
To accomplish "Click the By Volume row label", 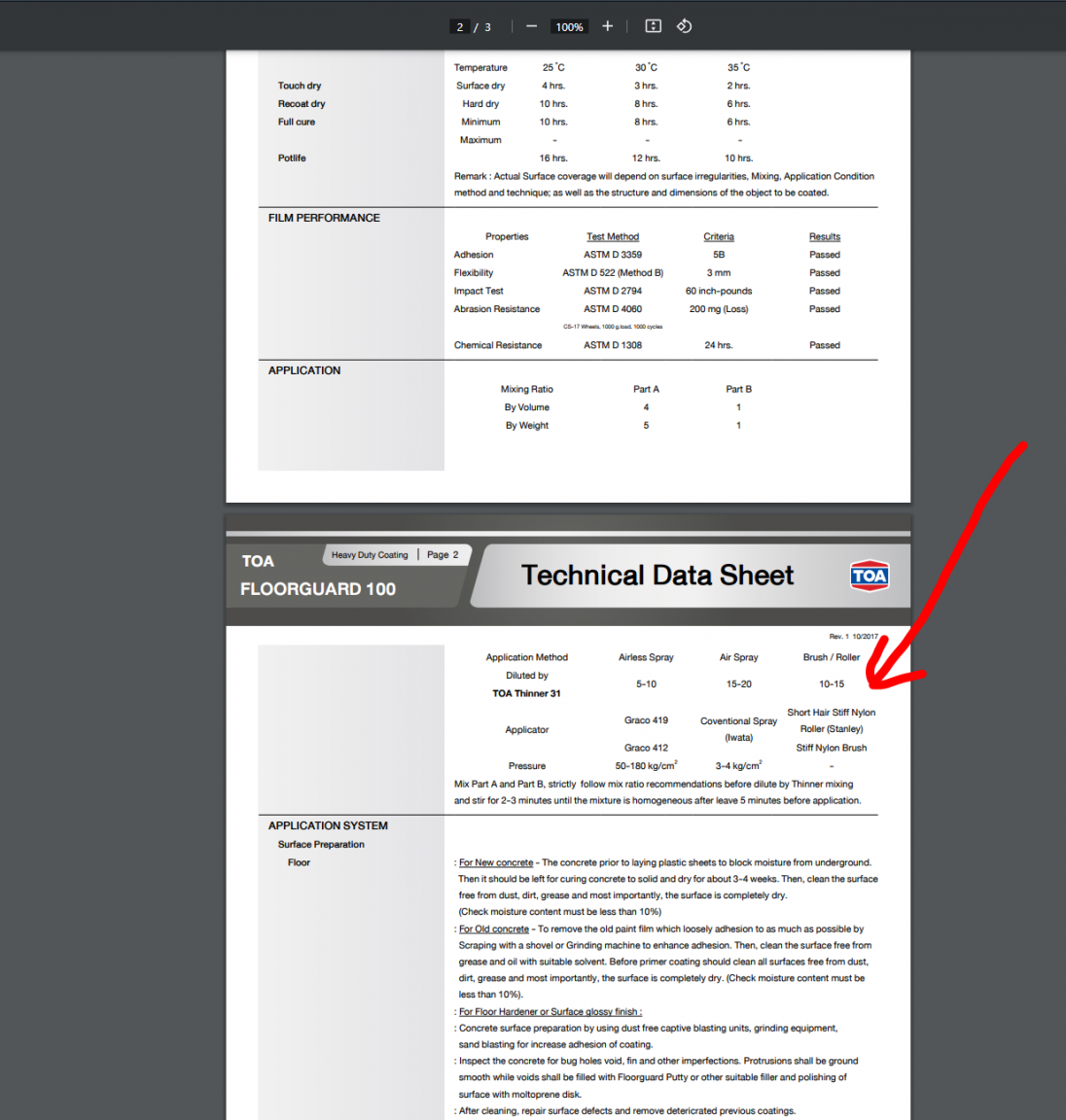I will pyautogui.click(x=526, y=407).
